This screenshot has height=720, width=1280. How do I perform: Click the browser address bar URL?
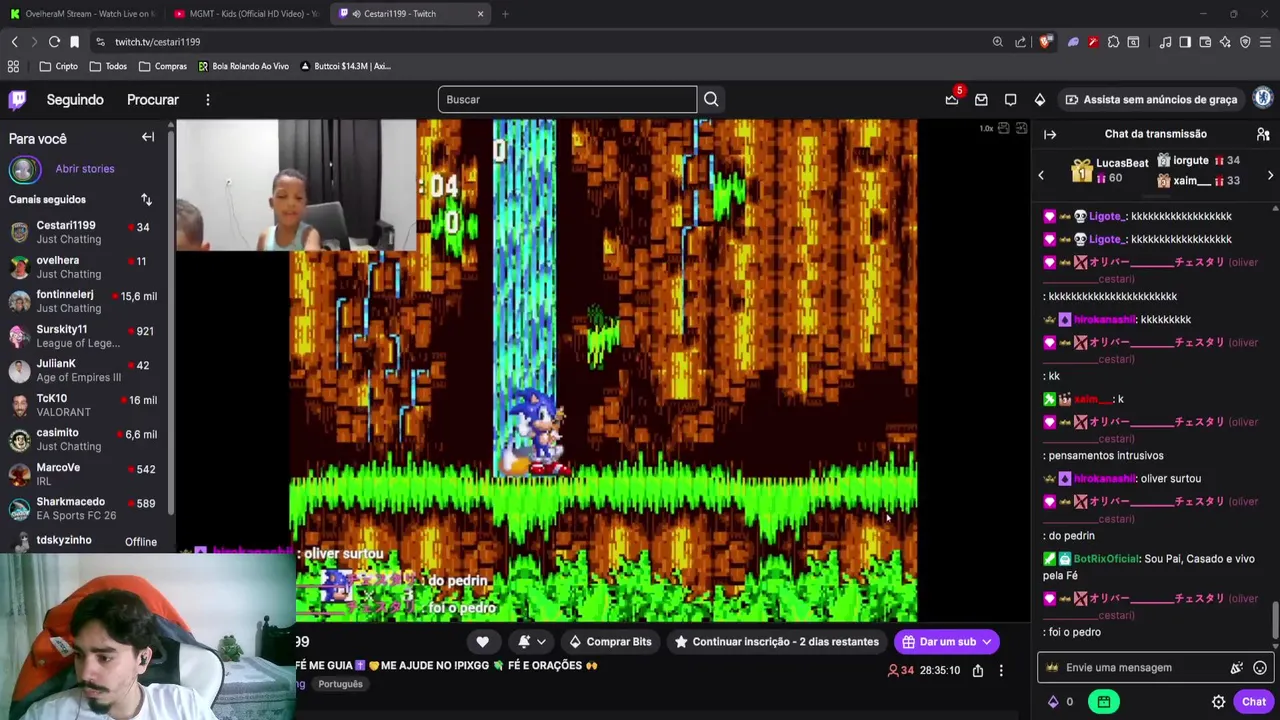157,42
